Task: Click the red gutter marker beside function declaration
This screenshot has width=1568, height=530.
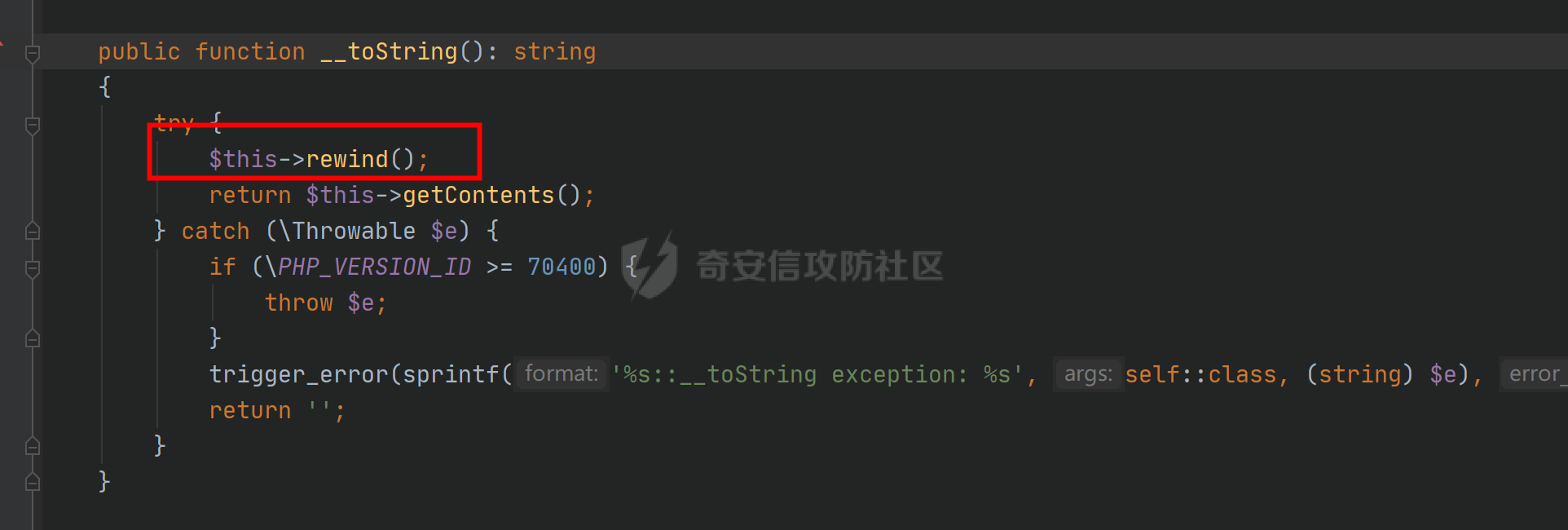Action: 2,43
